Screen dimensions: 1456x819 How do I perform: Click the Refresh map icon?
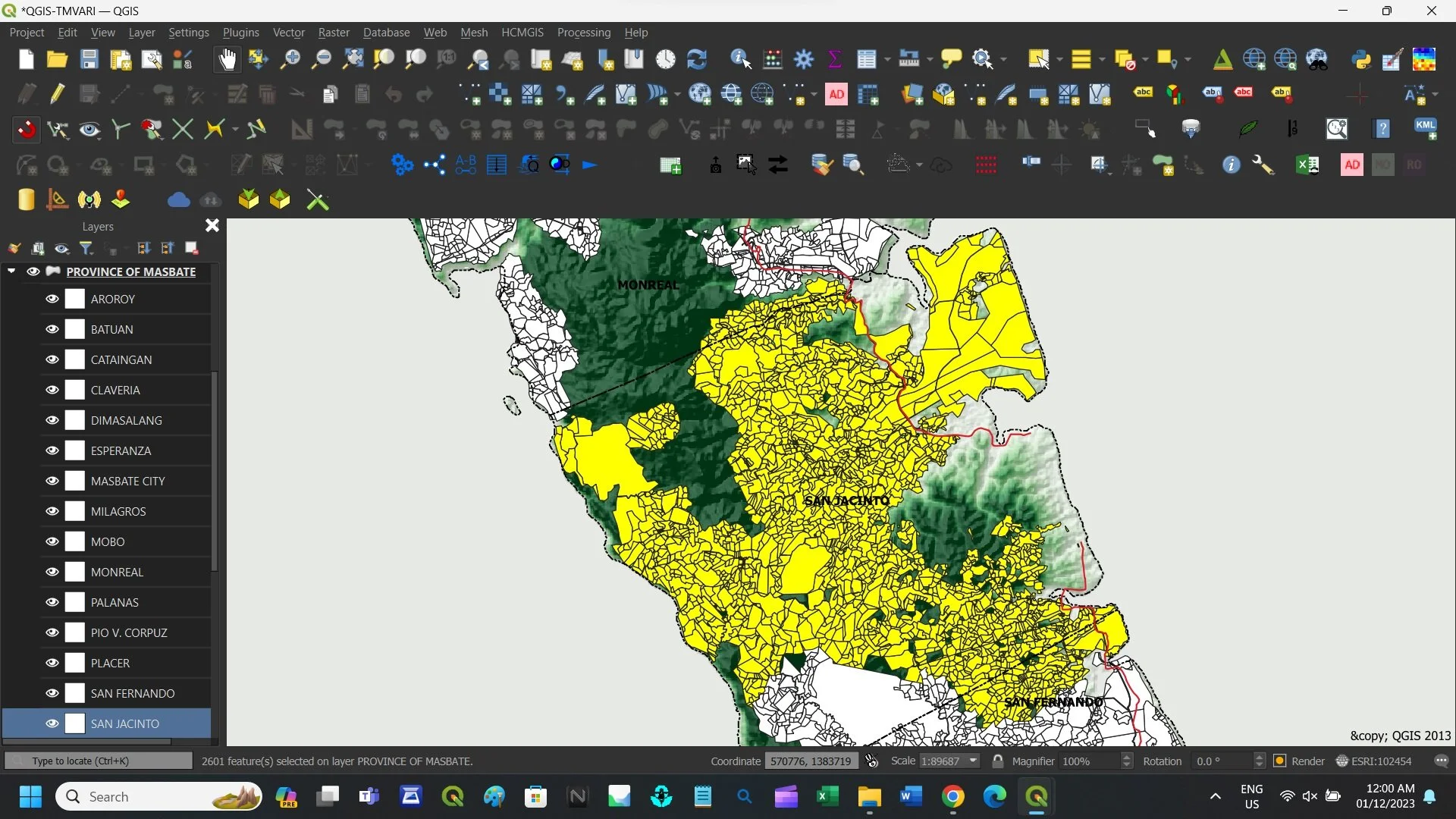[696, 59]
